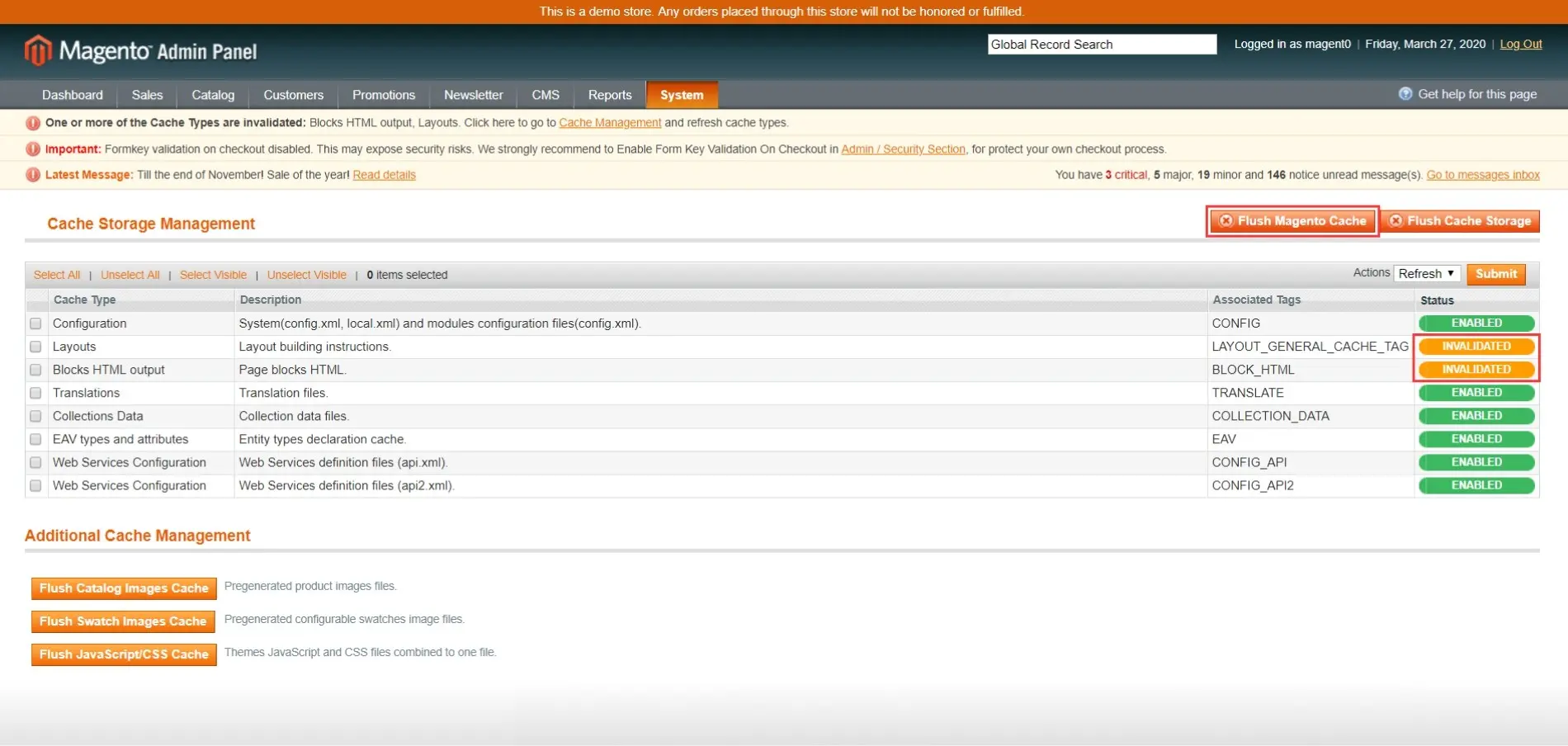Click the Collections Data row name
The image size is (1568, 746).
(x=97, y=416)
